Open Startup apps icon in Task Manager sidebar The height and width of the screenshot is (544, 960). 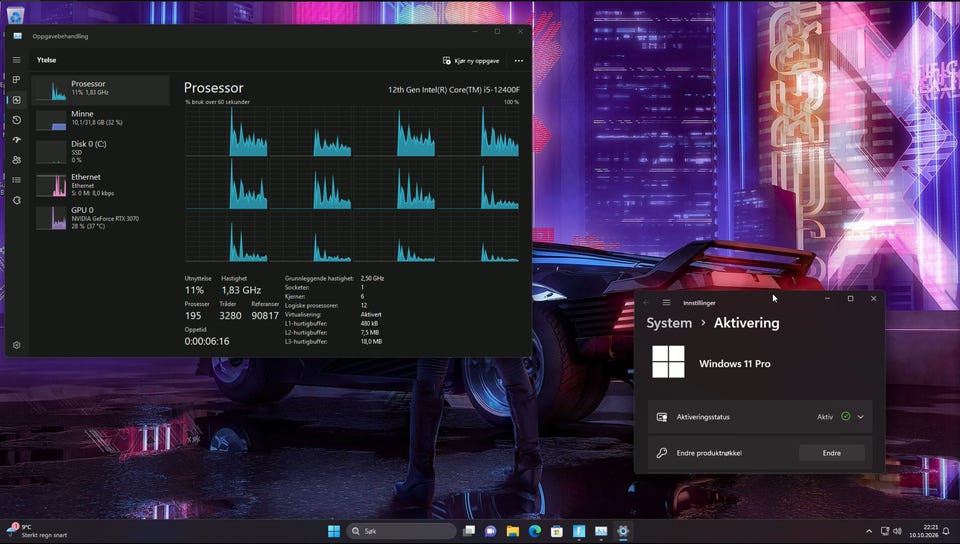17,140
